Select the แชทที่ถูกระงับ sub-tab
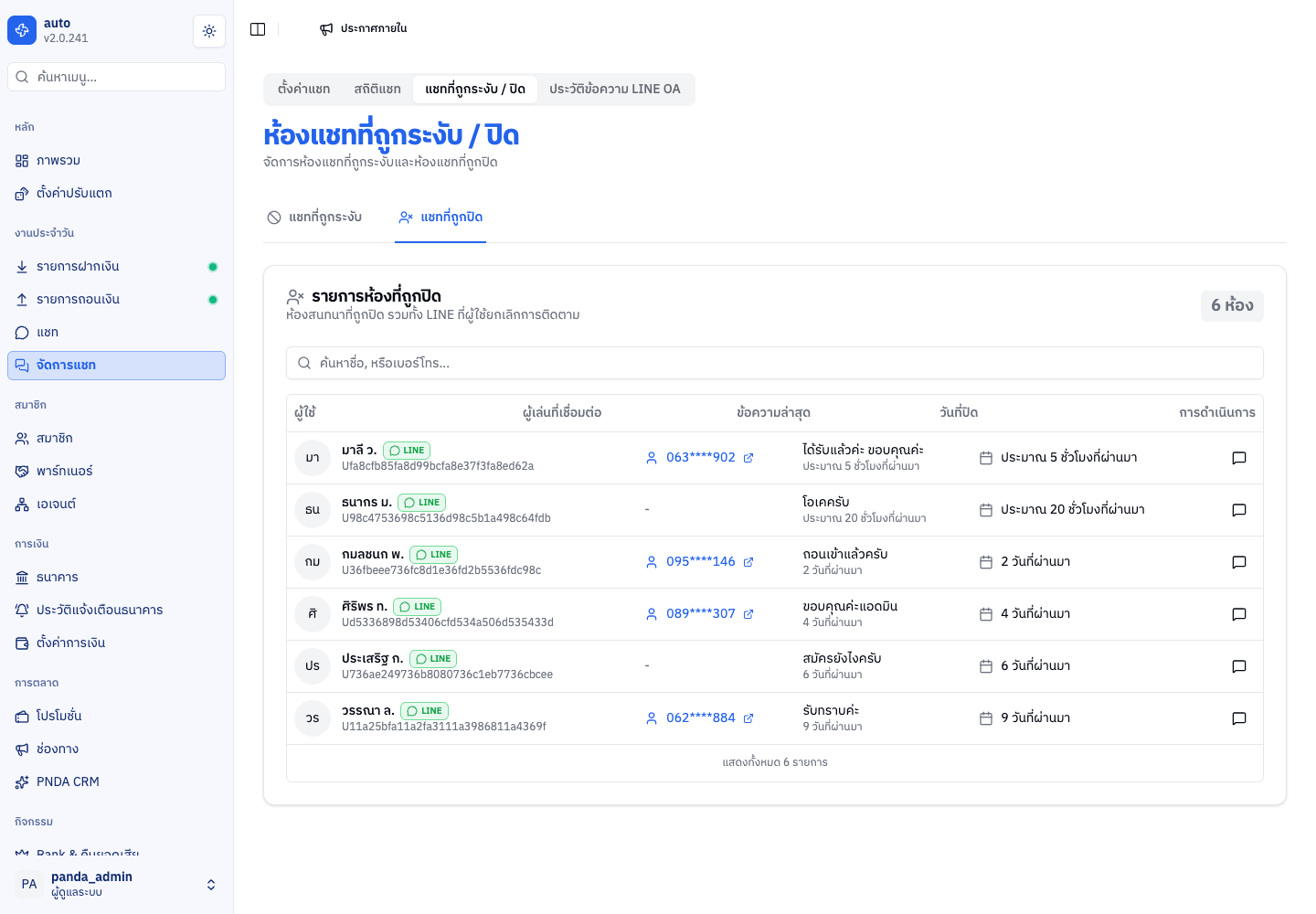1316x914 pixels. pyautogui.click(x=314, y=218)
